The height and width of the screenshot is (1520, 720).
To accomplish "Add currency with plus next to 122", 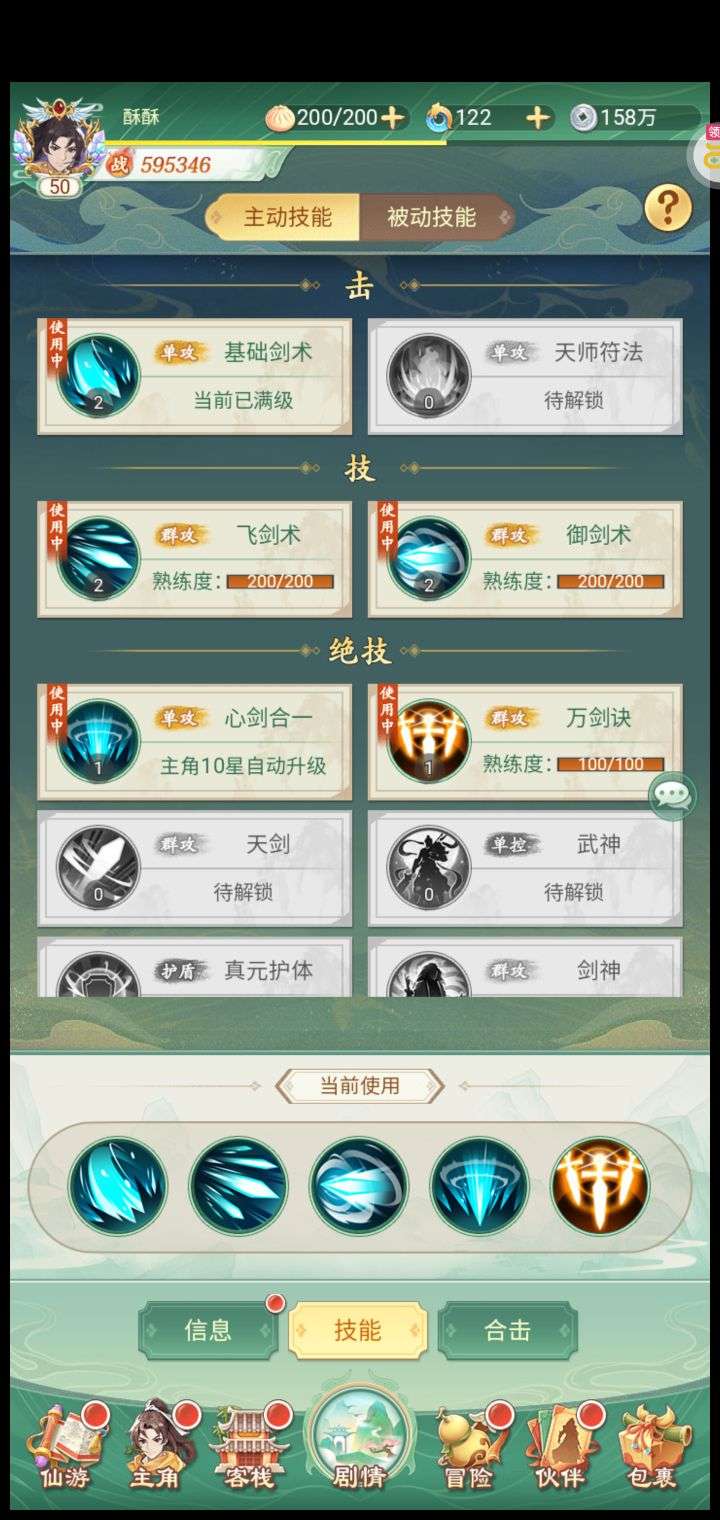I will pos(538,117).
